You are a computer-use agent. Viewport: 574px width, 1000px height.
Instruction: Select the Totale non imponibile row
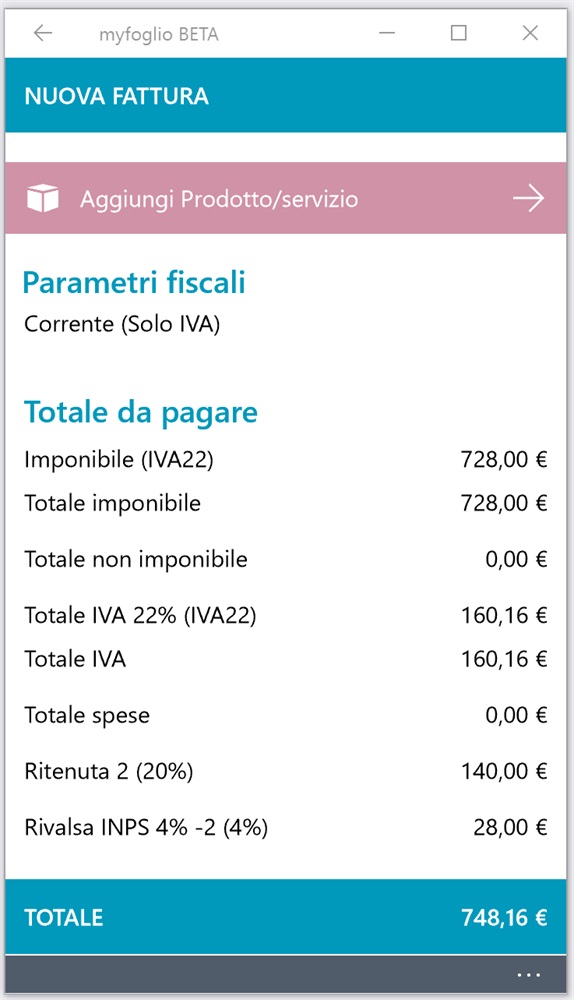(286, 559)
